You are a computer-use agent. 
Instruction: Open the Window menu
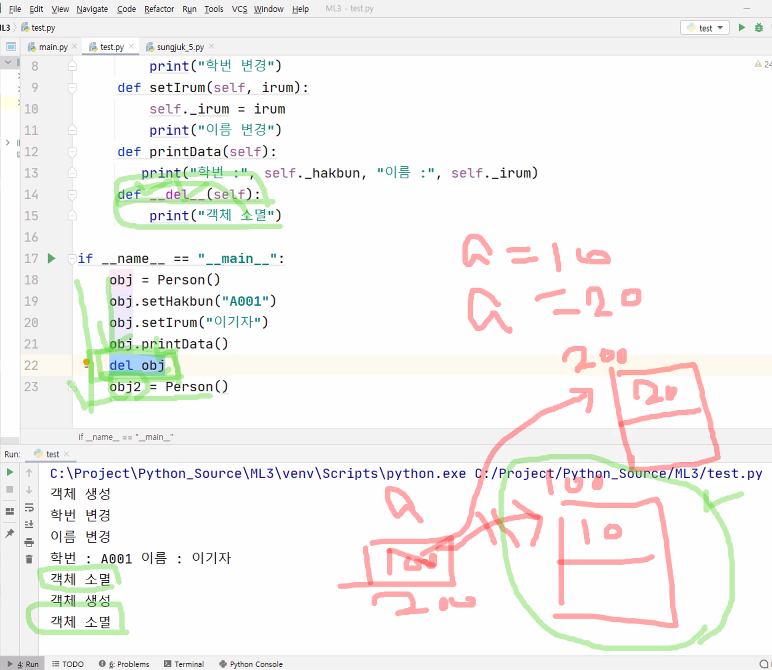[268, 9]
